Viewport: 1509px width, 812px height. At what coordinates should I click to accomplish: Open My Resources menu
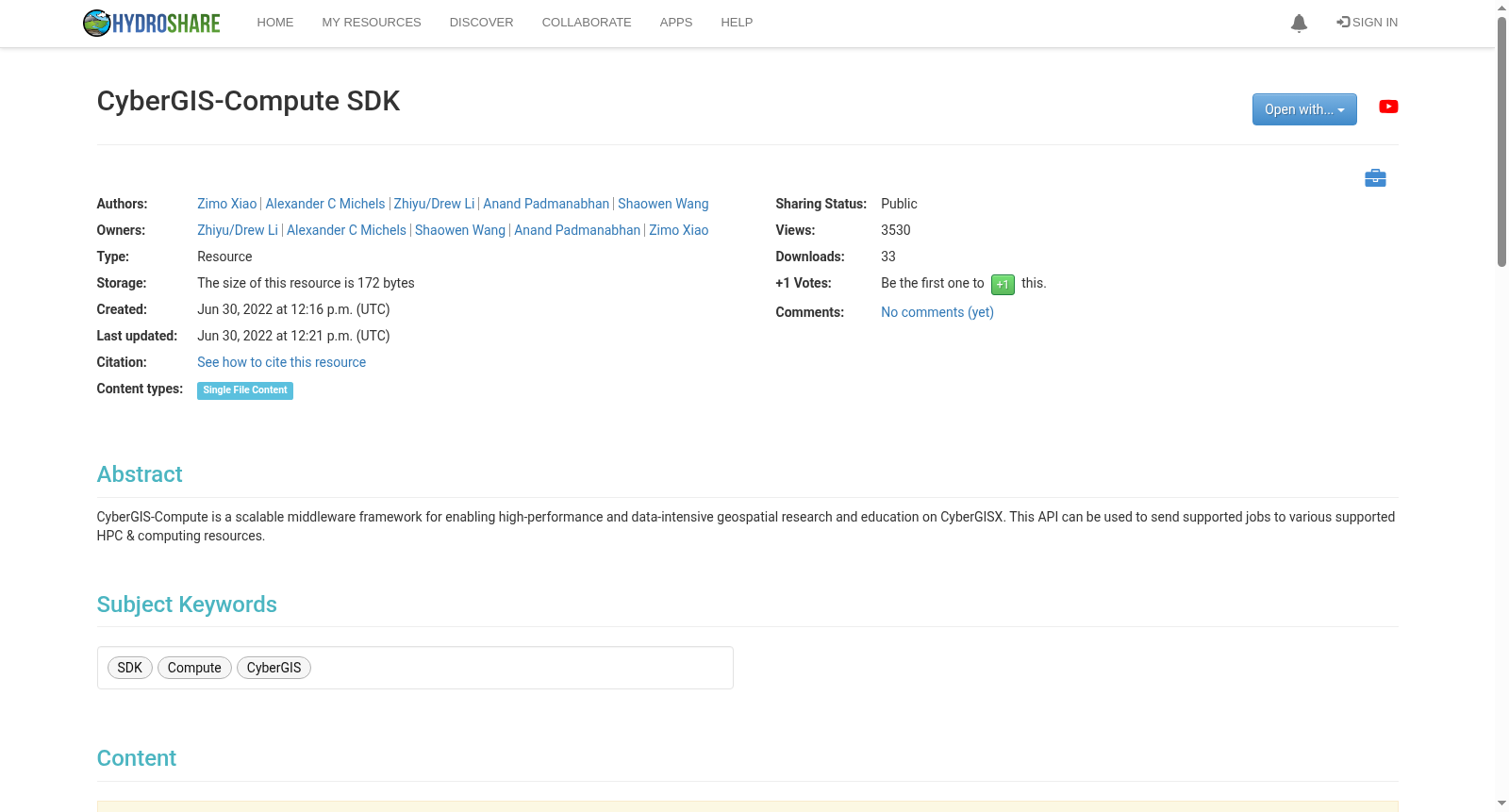pos(372,23)
